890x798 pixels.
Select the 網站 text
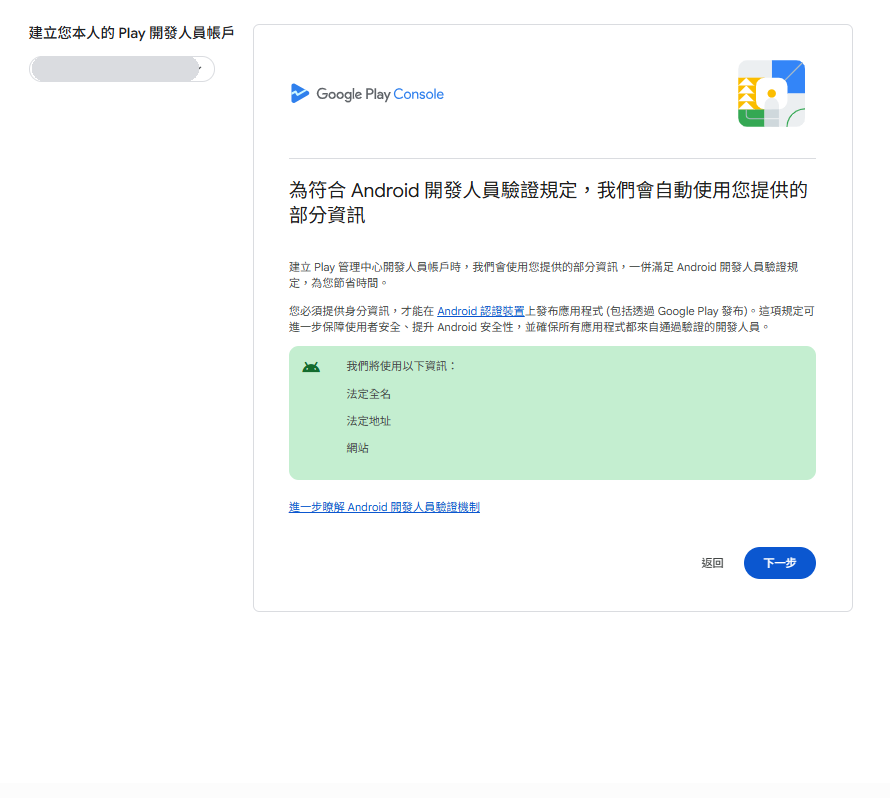pyautogui.click(x=358, y=448)
